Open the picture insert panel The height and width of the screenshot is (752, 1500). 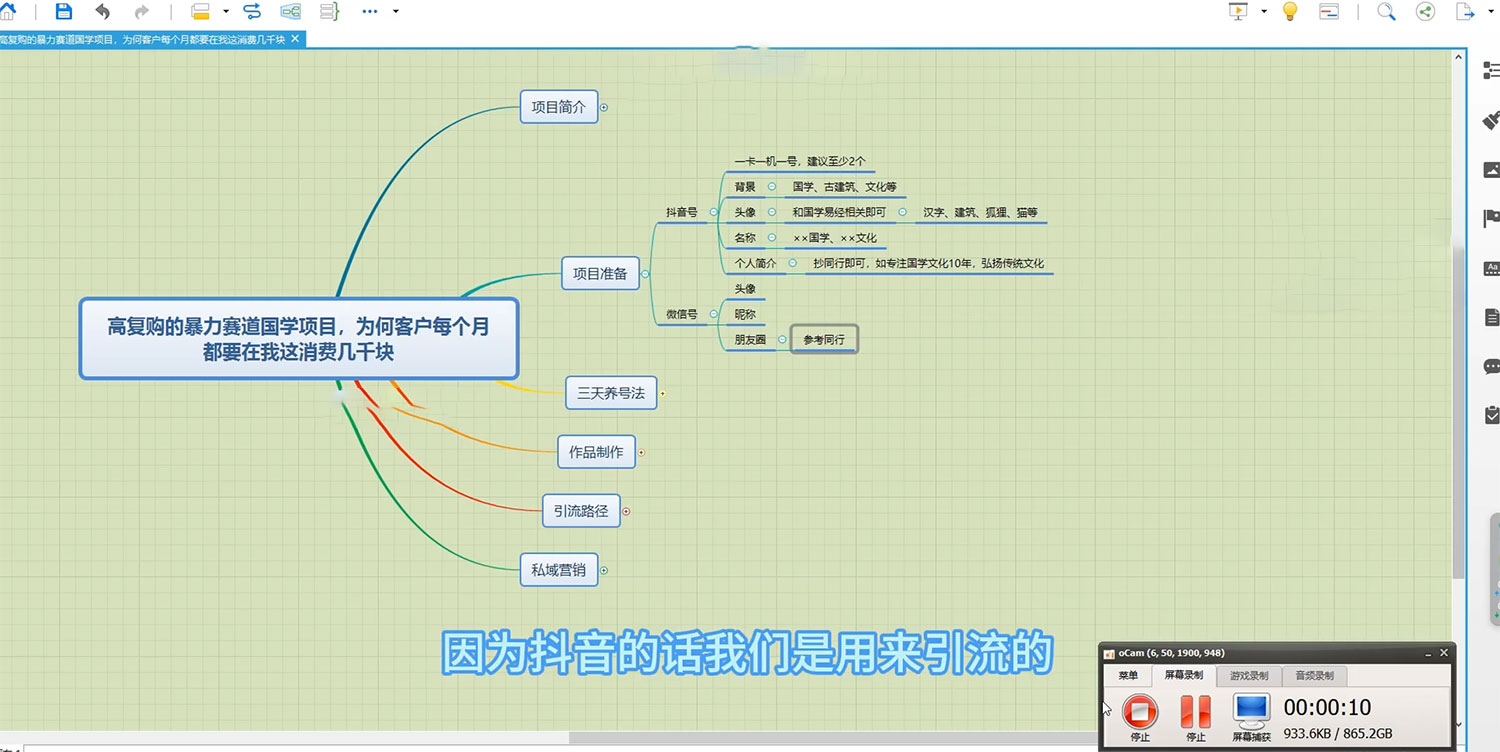[1490, 170]
